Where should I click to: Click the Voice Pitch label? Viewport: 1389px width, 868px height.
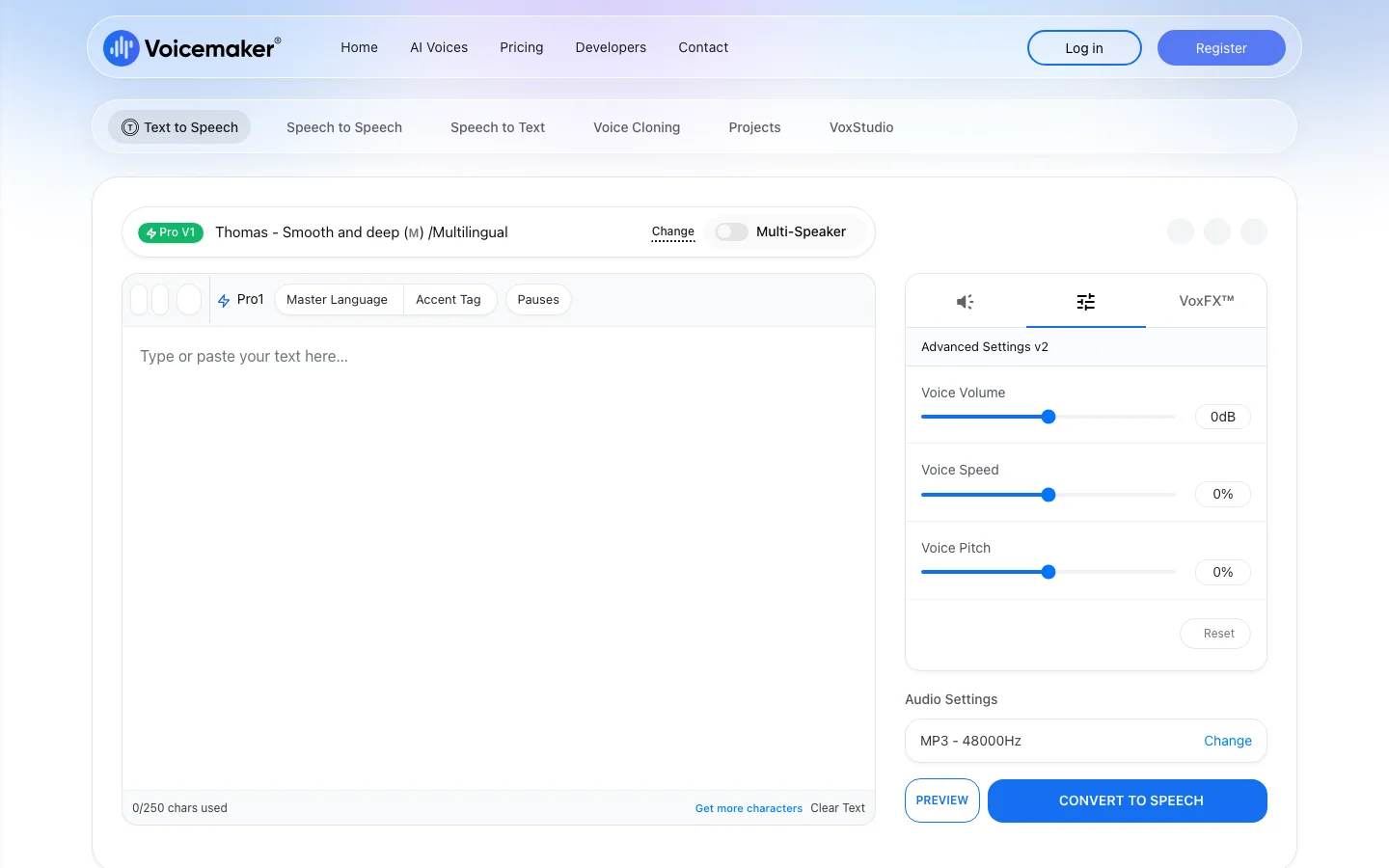point(956,548)
